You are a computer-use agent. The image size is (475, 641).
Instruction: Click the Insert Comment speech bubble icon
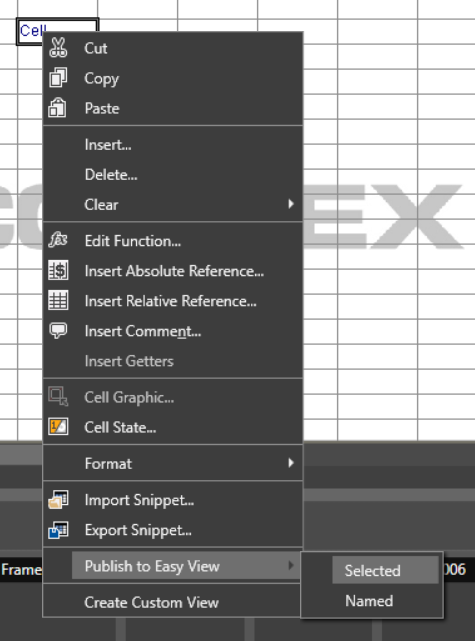(x=58, y=330)
